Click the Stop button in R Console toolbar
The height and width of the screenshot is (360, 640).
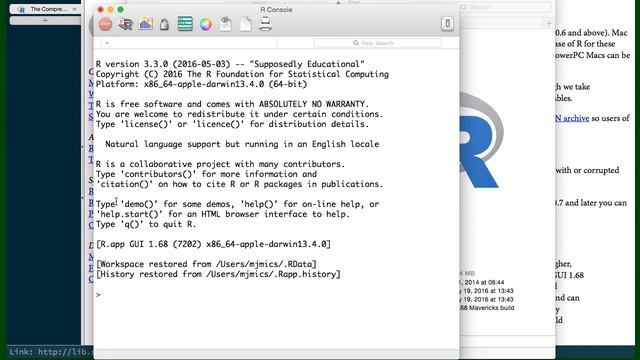click(105, 24)
